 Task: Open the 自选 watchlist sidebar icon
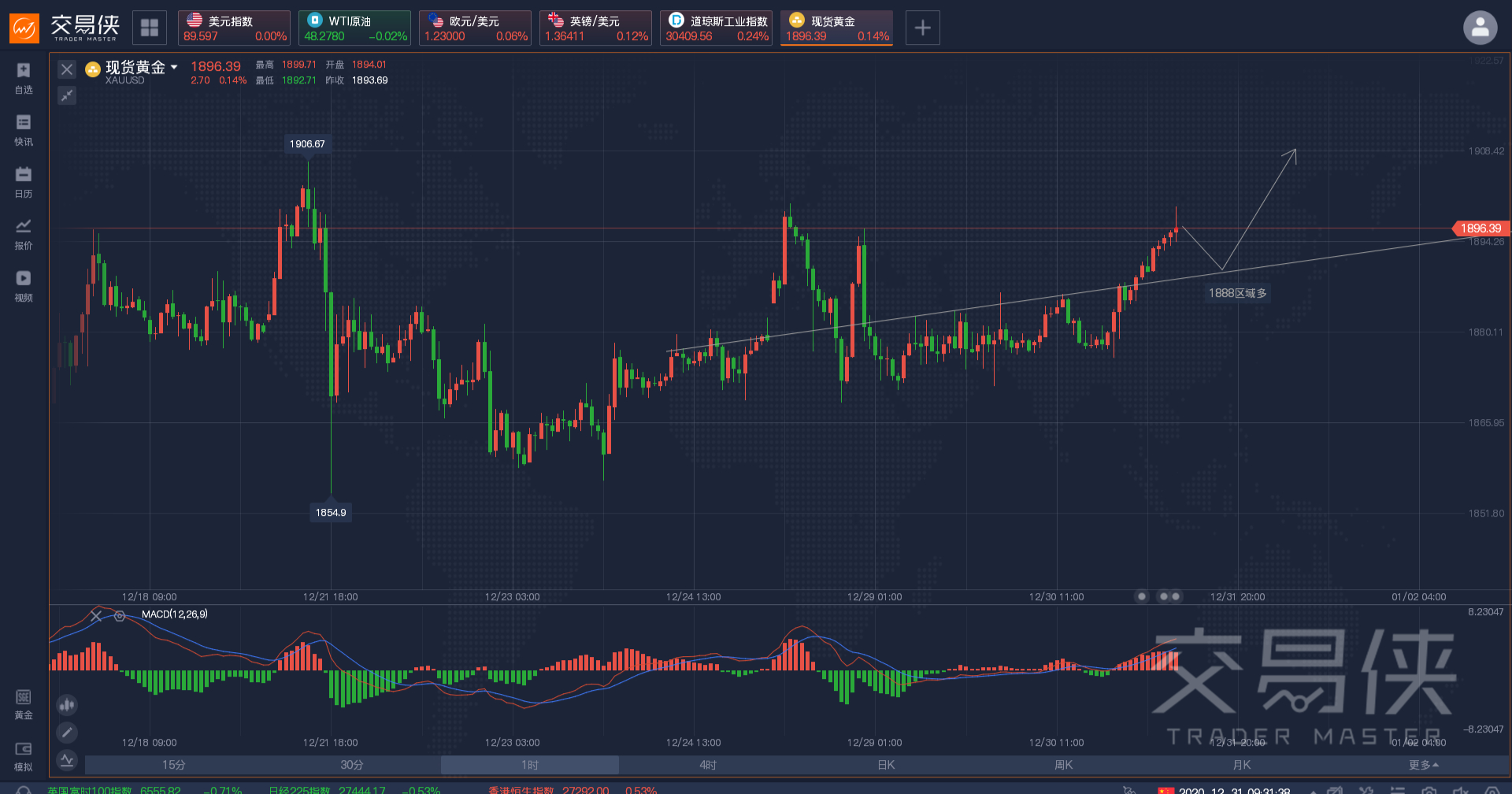(x=24, y=78)
